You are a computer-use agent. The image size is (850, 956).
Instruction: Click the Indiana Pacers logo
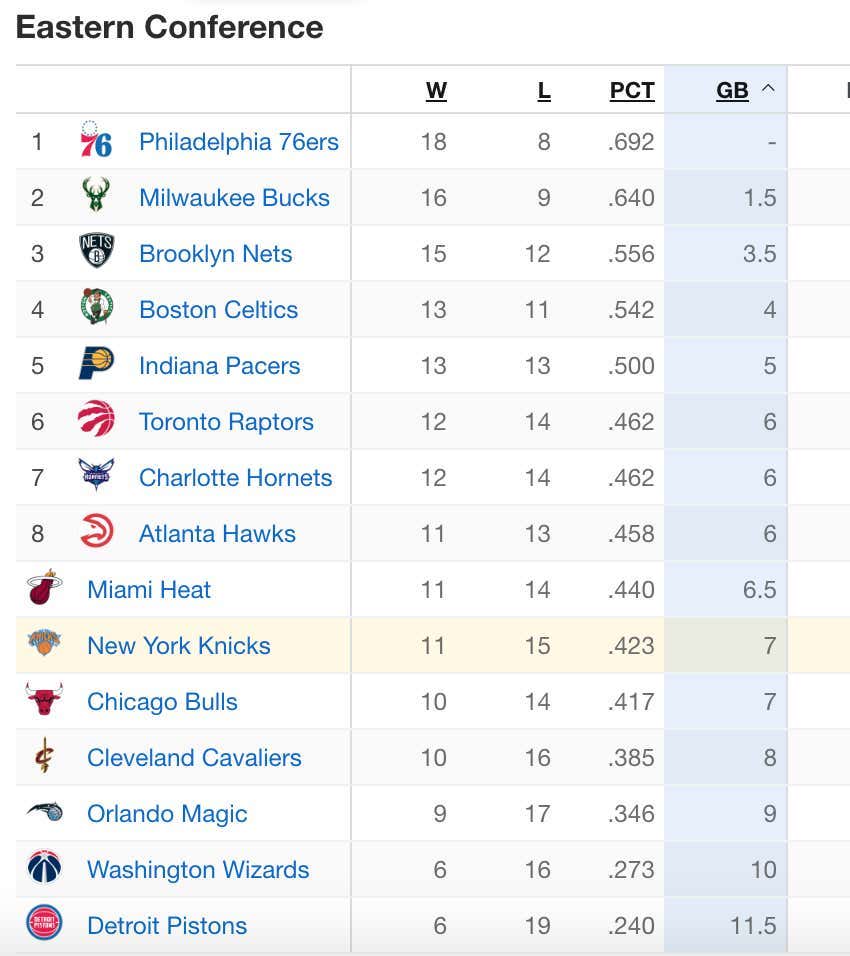96,363
